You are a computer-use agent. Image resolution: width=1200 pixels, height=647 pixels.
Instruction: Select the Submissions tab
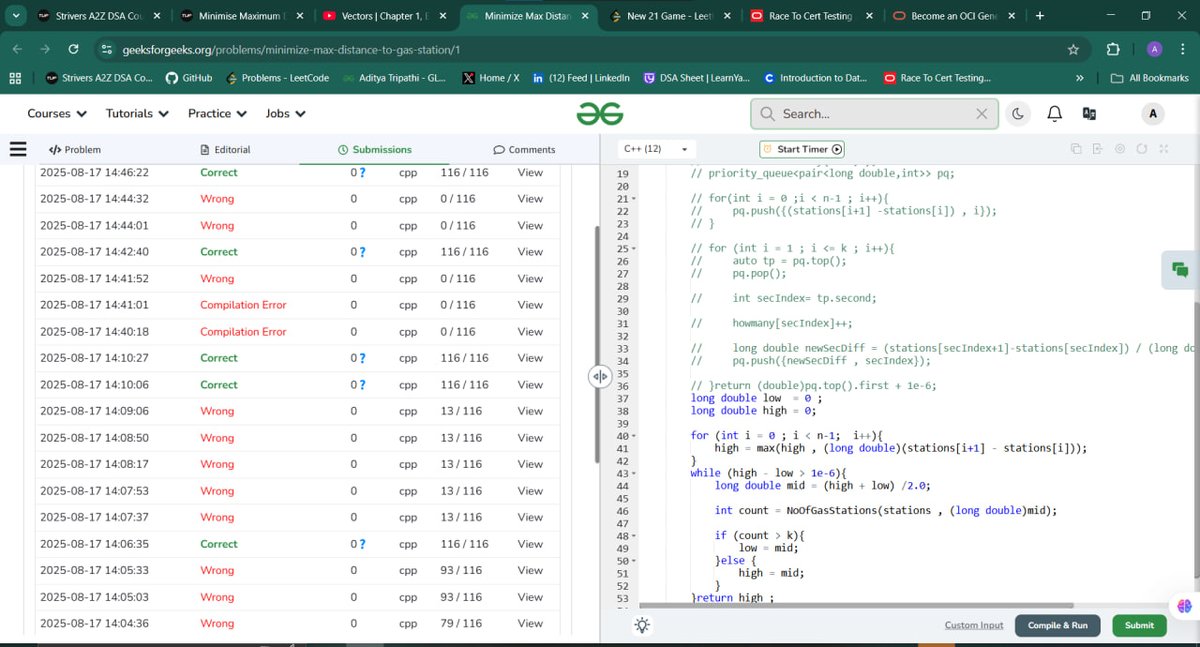pos(375,150)
